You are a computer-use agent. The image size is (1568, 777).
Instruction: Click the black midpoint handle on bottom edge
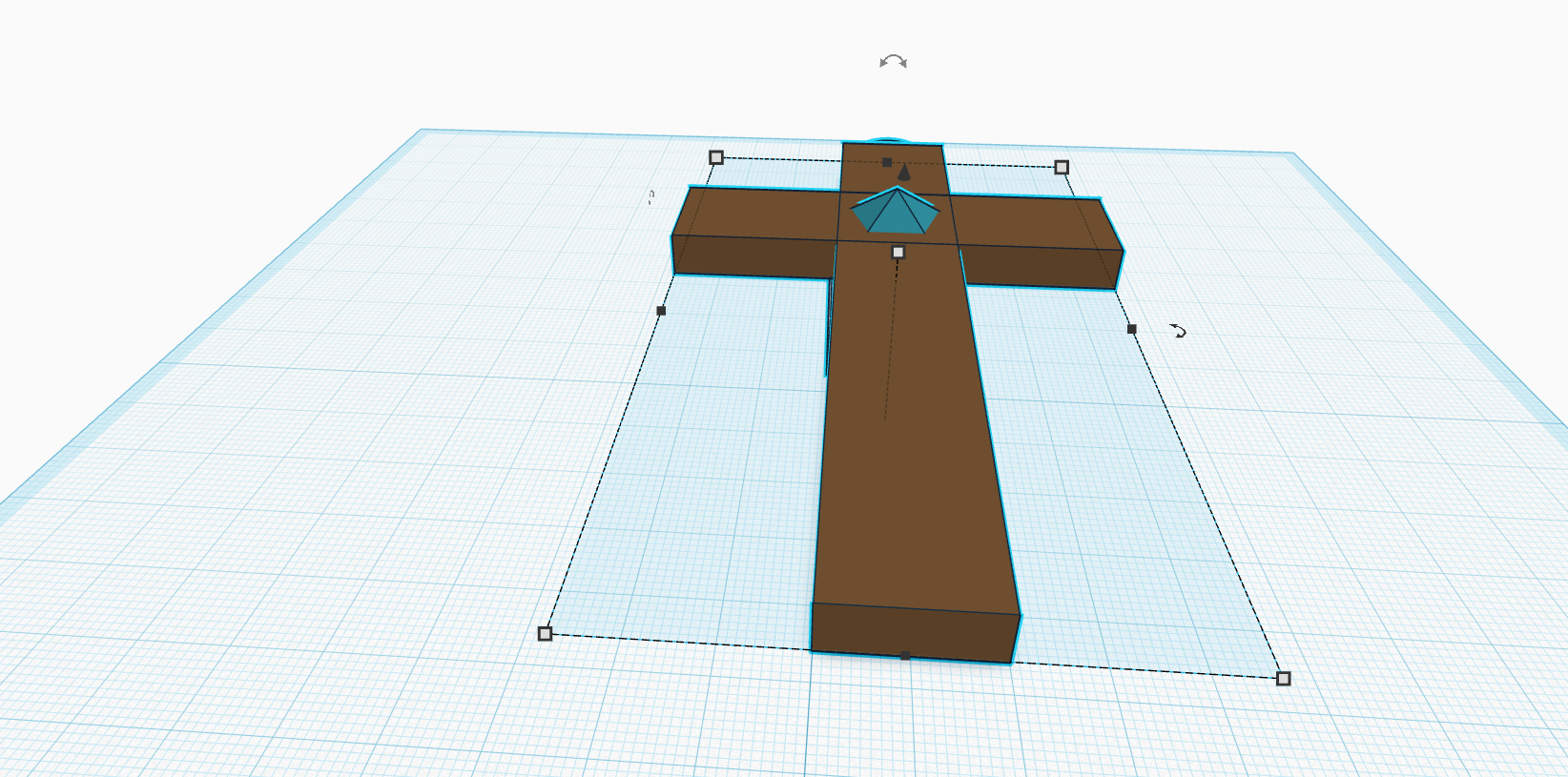[x=905, y=655]
